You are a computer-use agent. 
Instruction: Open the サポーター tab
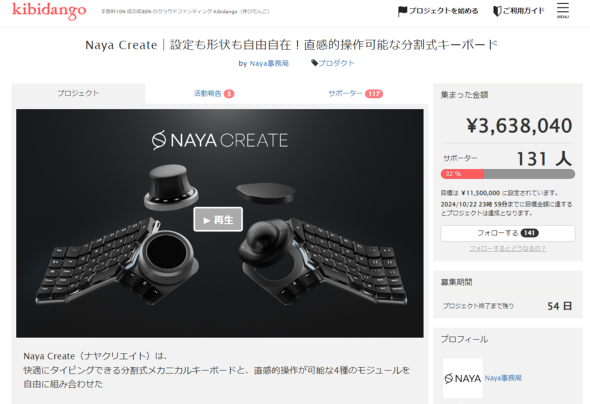pos(355,93)
